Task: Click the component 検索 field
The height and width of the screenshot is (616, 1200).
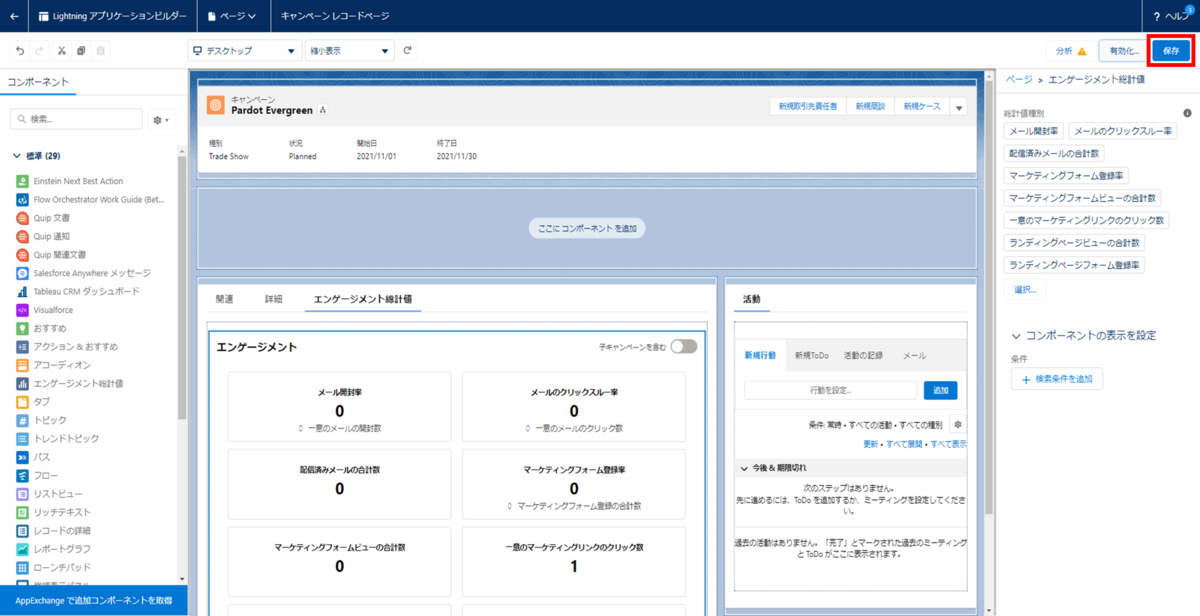Action: coord(76,119)
